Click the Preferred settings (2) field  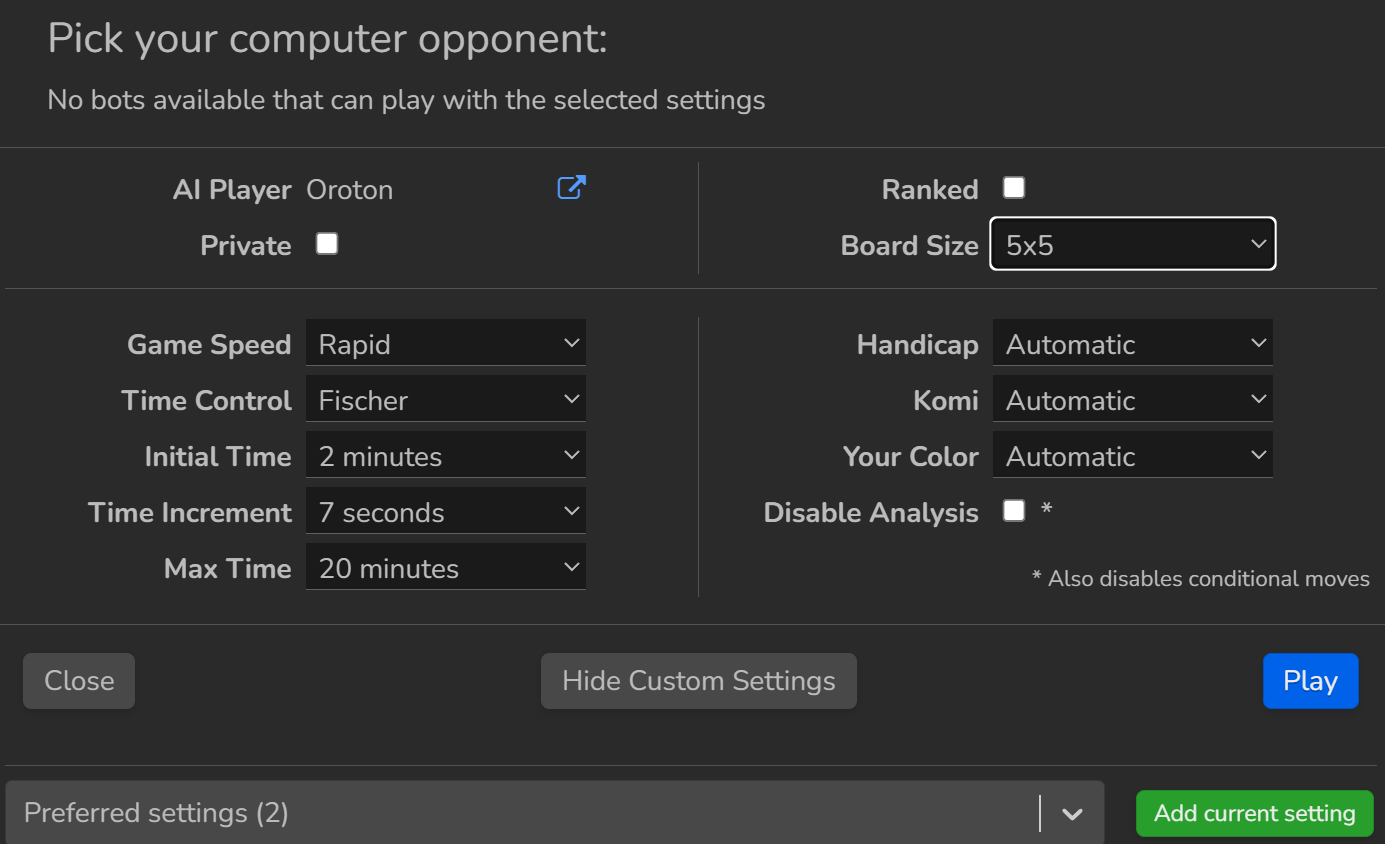(520, 813)
